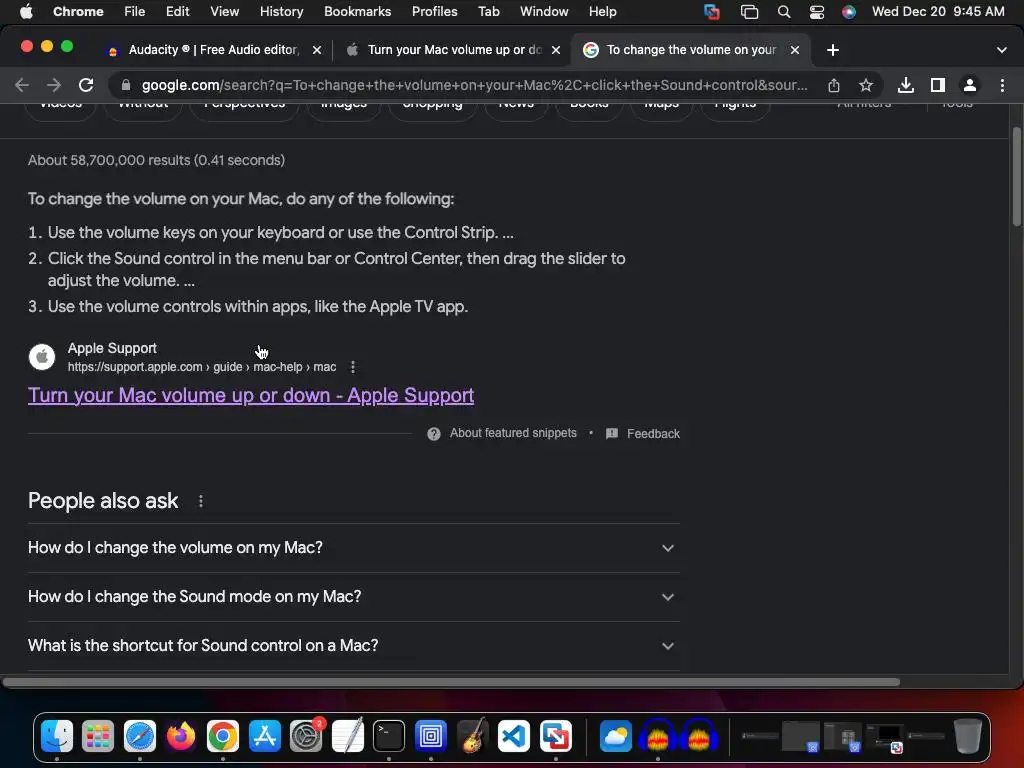1024x768 pixels.
Task: Open the Bookmarks menu
Action: (357, 12)
